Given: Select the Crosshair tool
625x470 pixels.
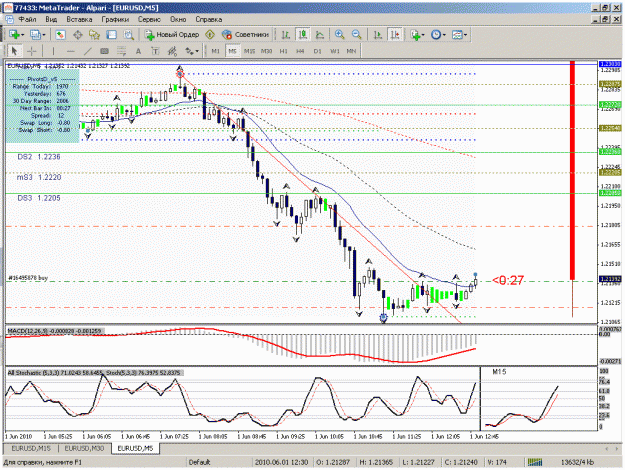Looking at the screenshot, I should click(31, 51).
